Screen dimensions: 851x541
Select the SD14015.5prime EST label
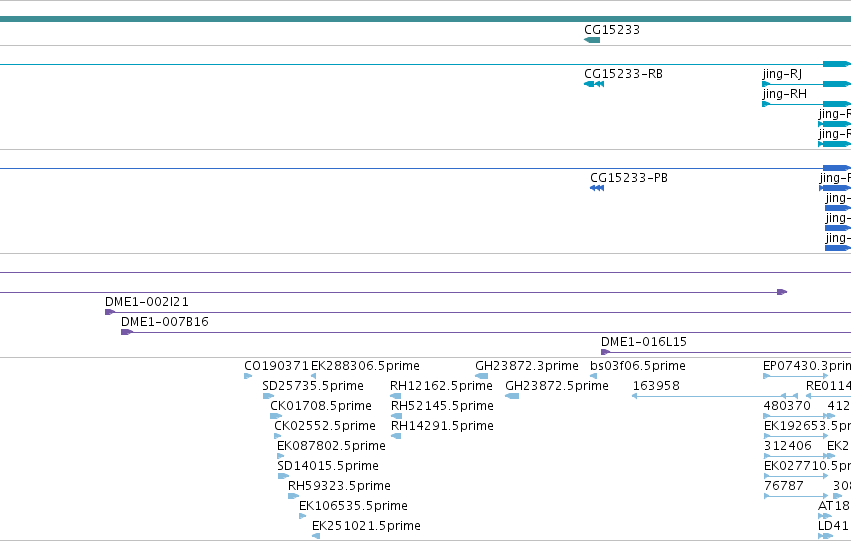point(328,466)
